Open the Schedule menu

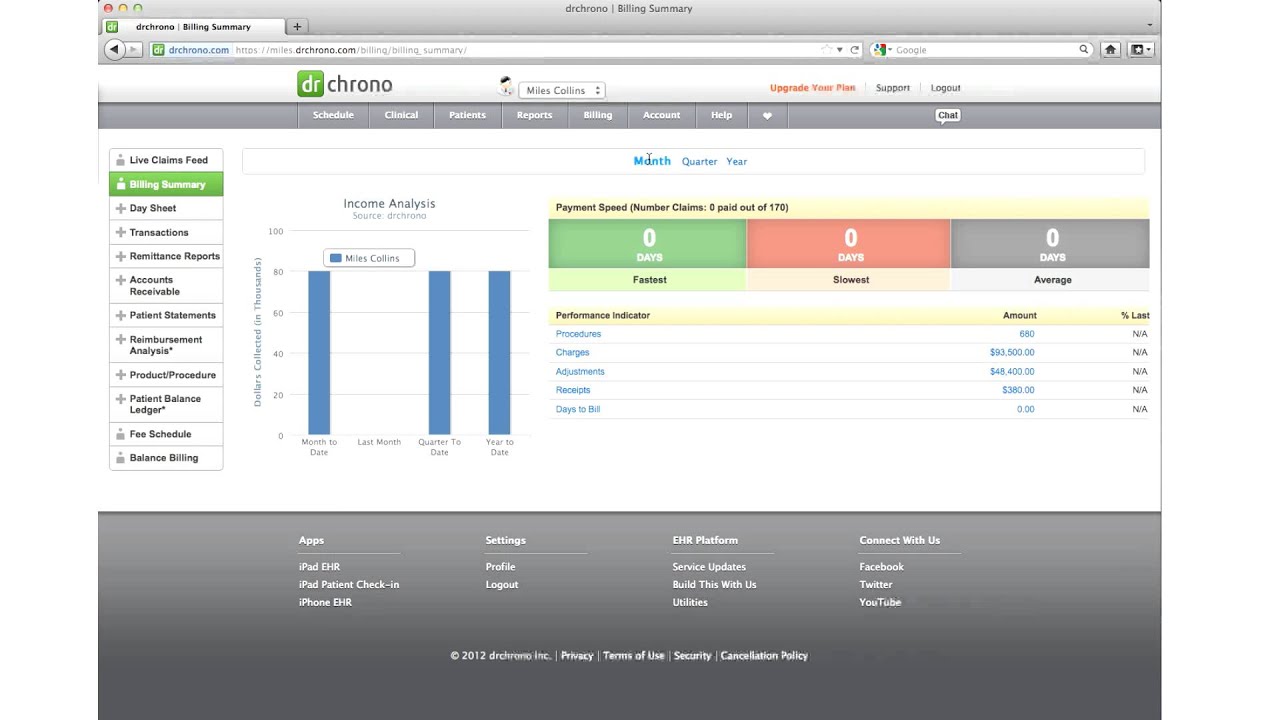point(333,115)
